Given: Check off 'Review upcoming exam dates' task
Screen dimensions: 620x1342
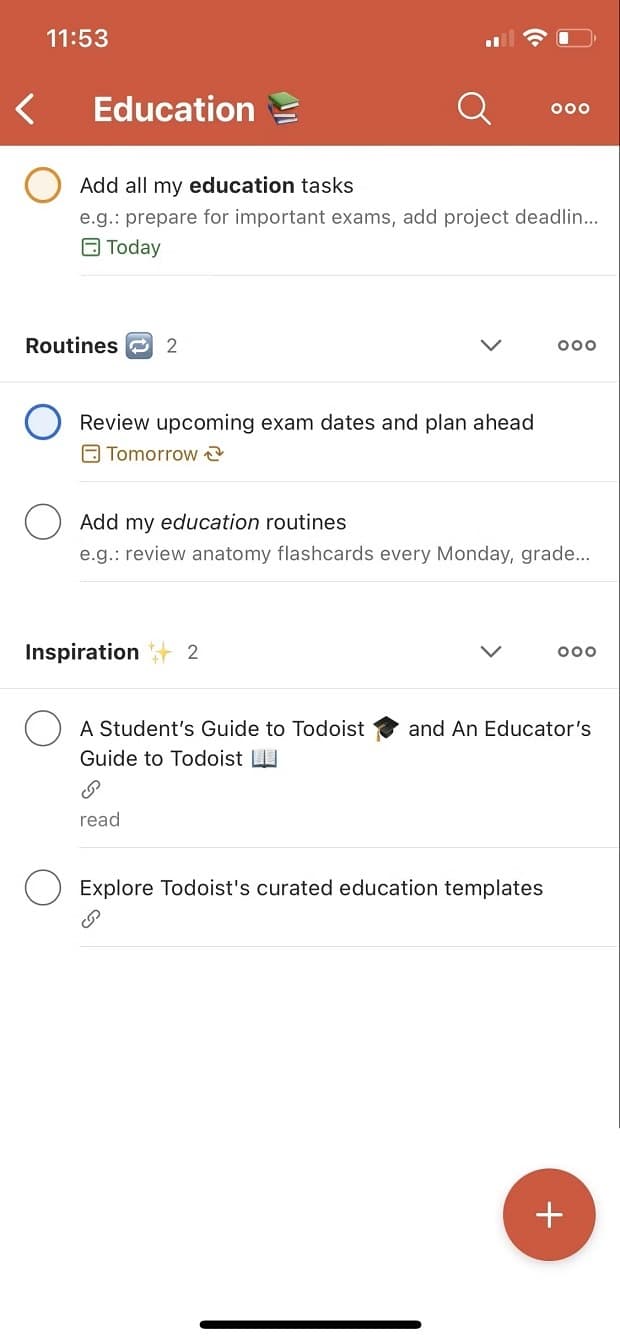Looking at the screenshot, I should [x=43, y=422].
